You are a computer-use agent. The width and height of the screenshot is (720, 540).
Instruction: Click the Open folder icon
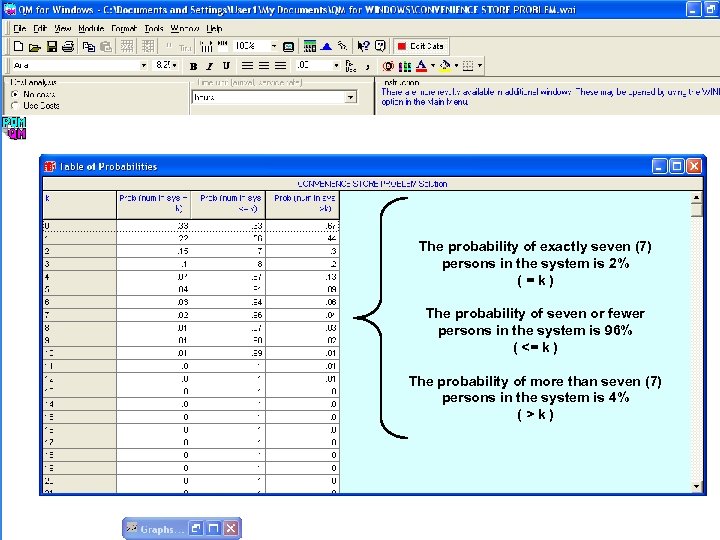coord(35,46)
